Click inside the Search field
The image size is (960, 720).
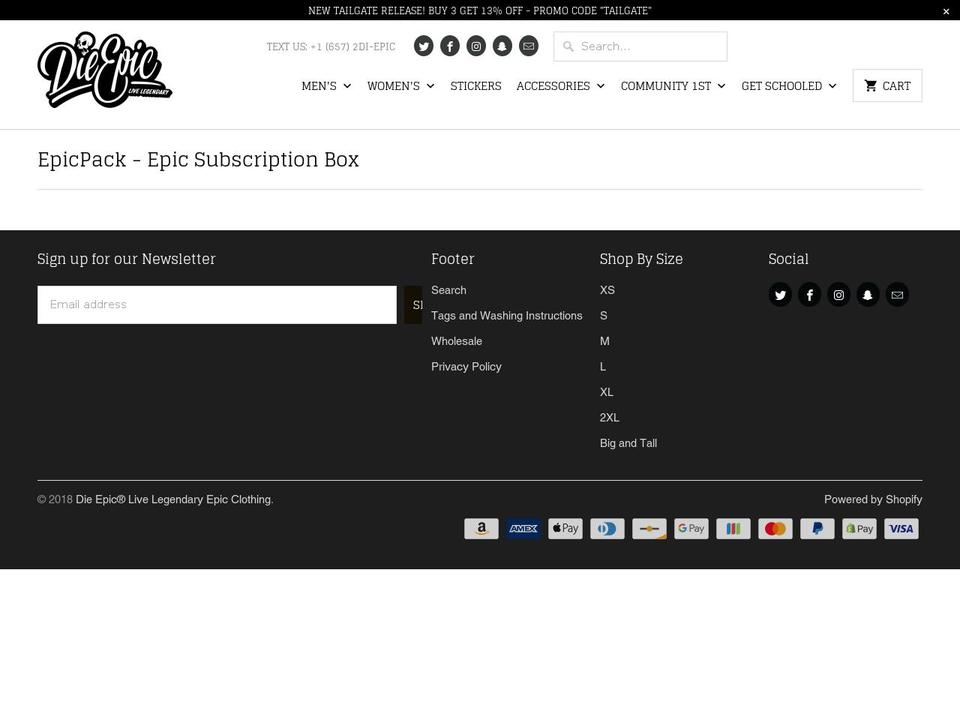click(x=640, y=47)
